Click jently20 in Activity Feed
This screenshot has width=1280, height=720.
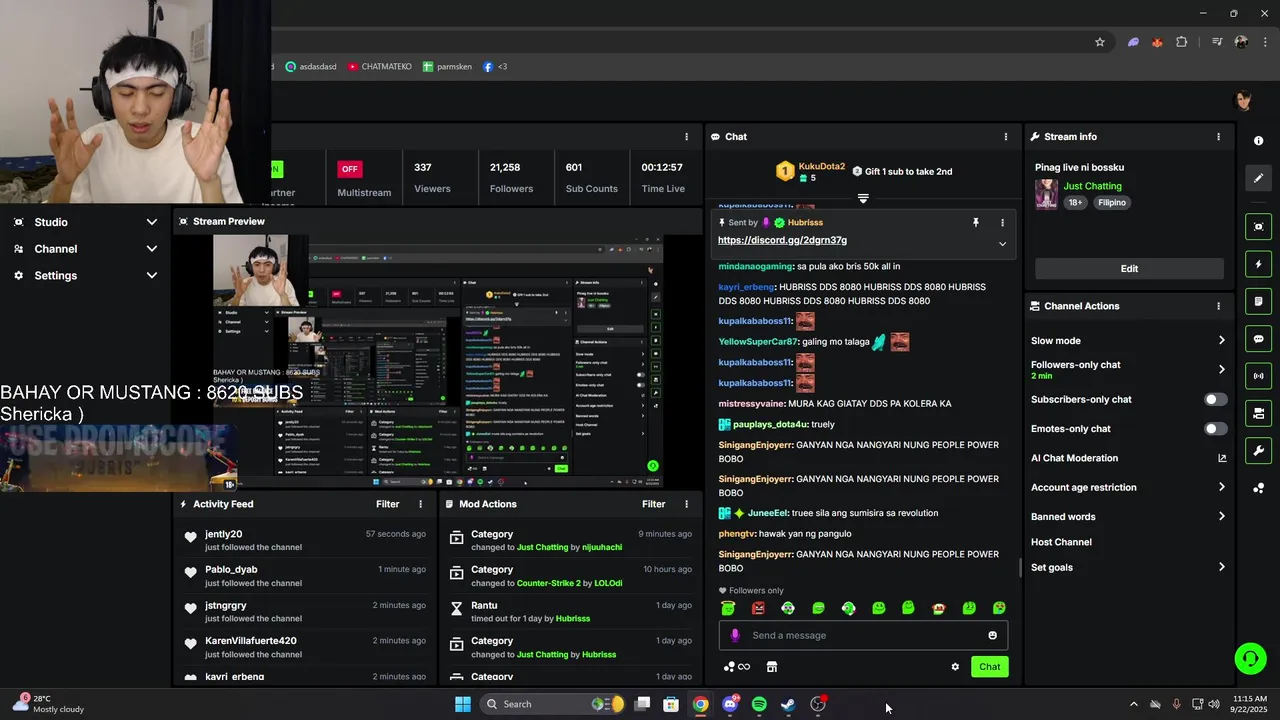pyautogui.click(x=224, y=534)
